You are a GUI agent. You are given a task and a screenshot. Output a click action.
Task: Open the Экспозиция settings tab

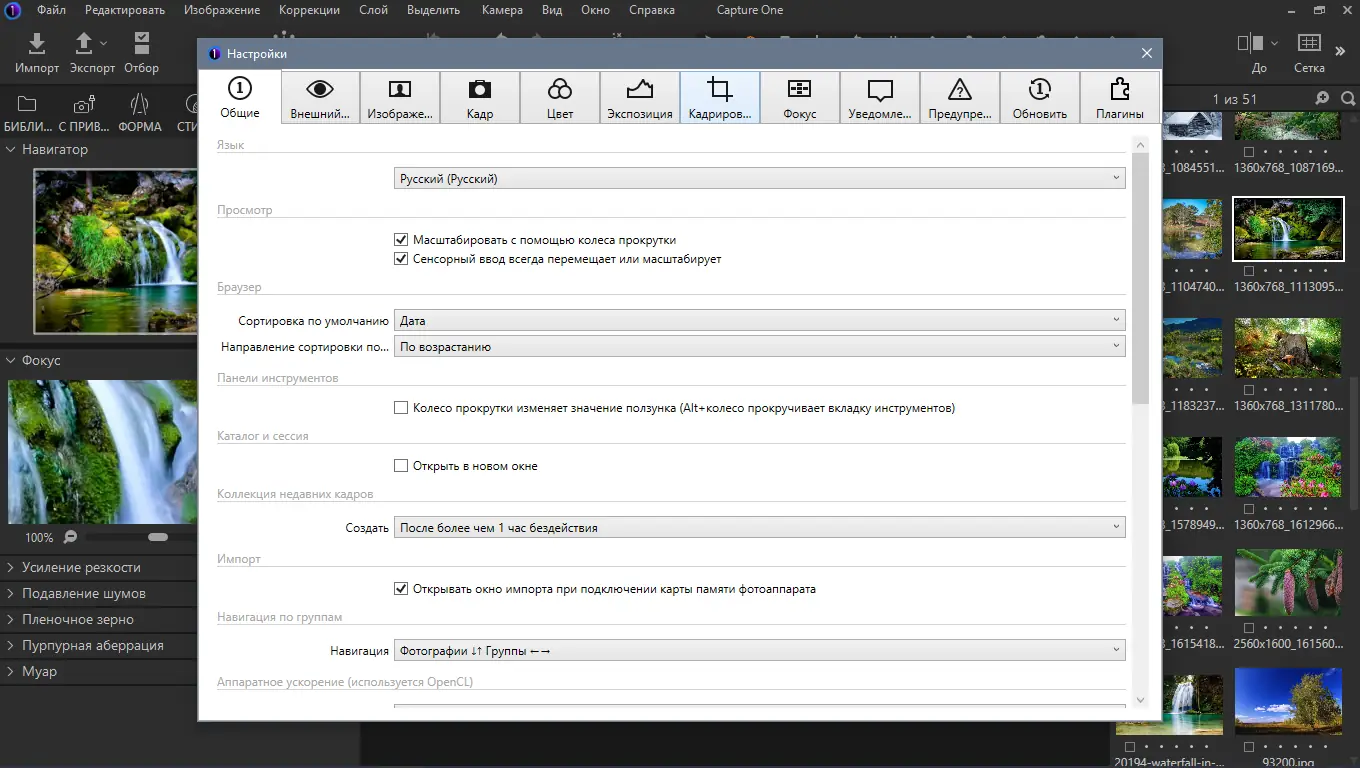tap(640, 98)
